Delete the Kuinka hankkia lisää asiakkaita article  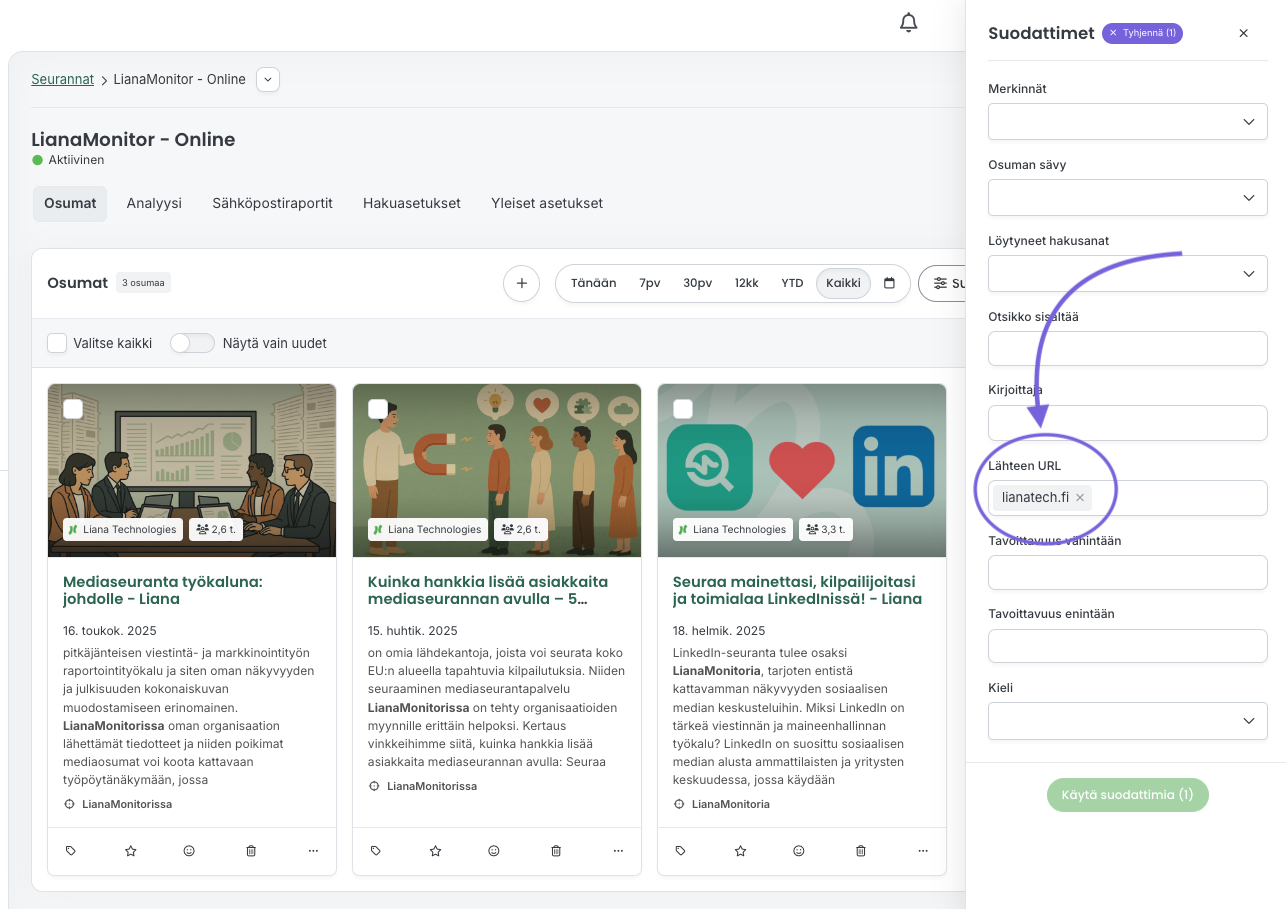pyautogui.click(x=556, y=851)
